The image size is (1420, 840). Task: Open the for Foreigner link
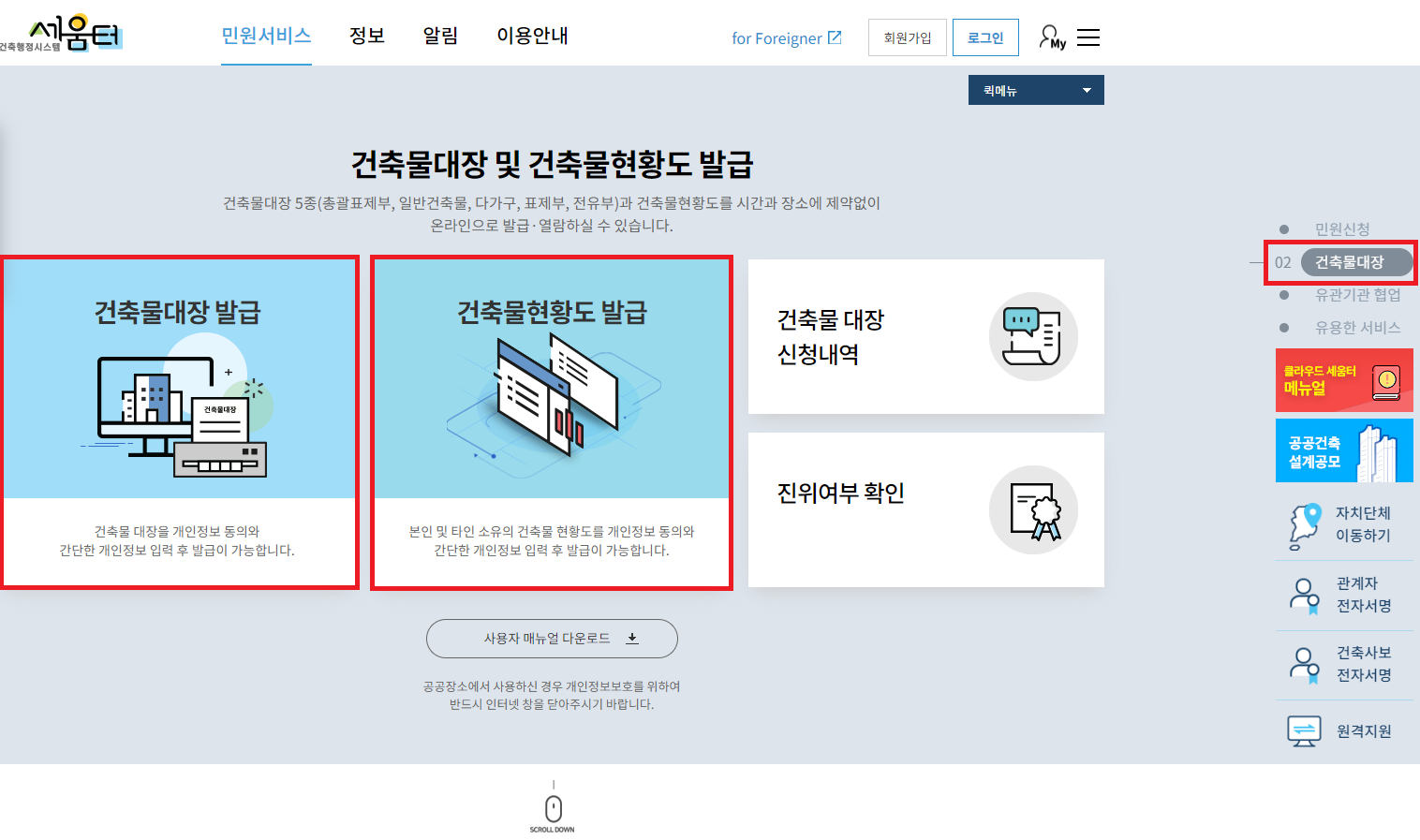[x=787, y=37]
